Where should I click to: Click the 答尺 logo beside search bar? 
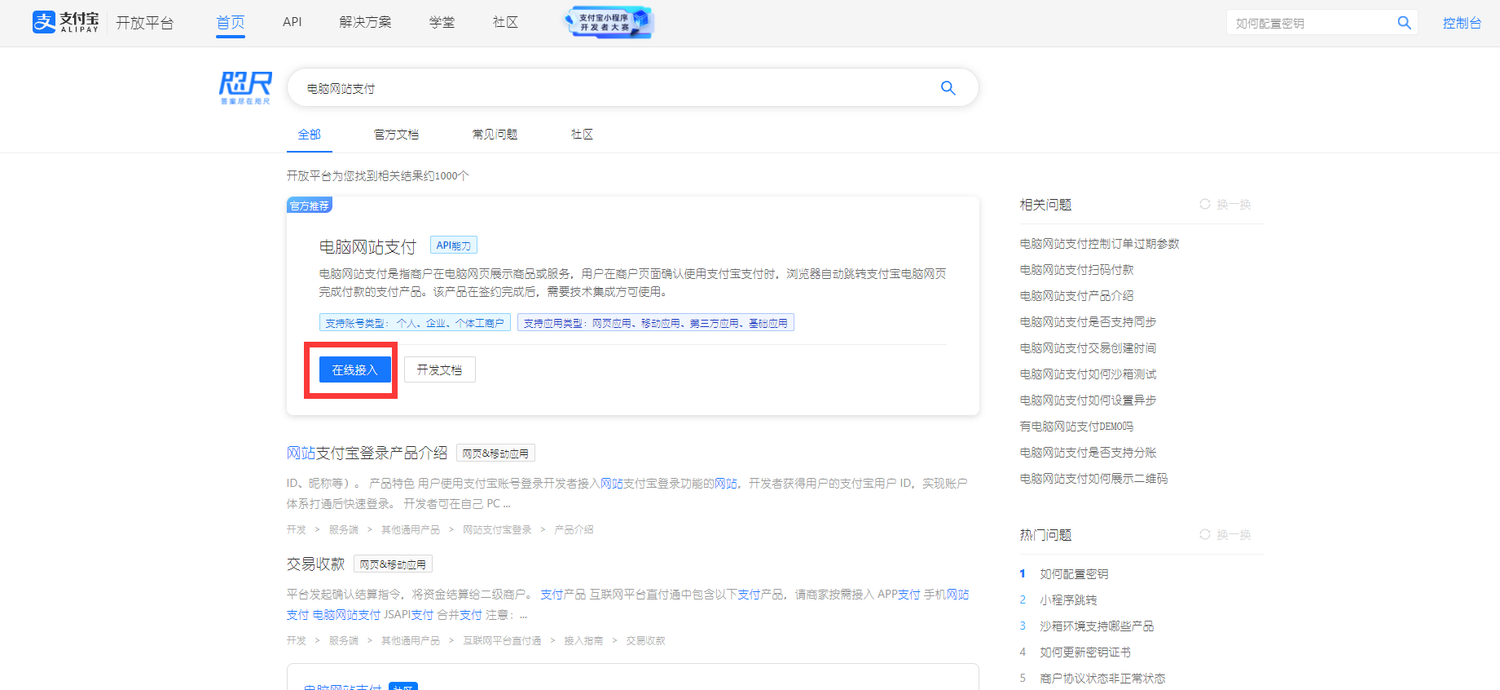[x=246, y=88]
